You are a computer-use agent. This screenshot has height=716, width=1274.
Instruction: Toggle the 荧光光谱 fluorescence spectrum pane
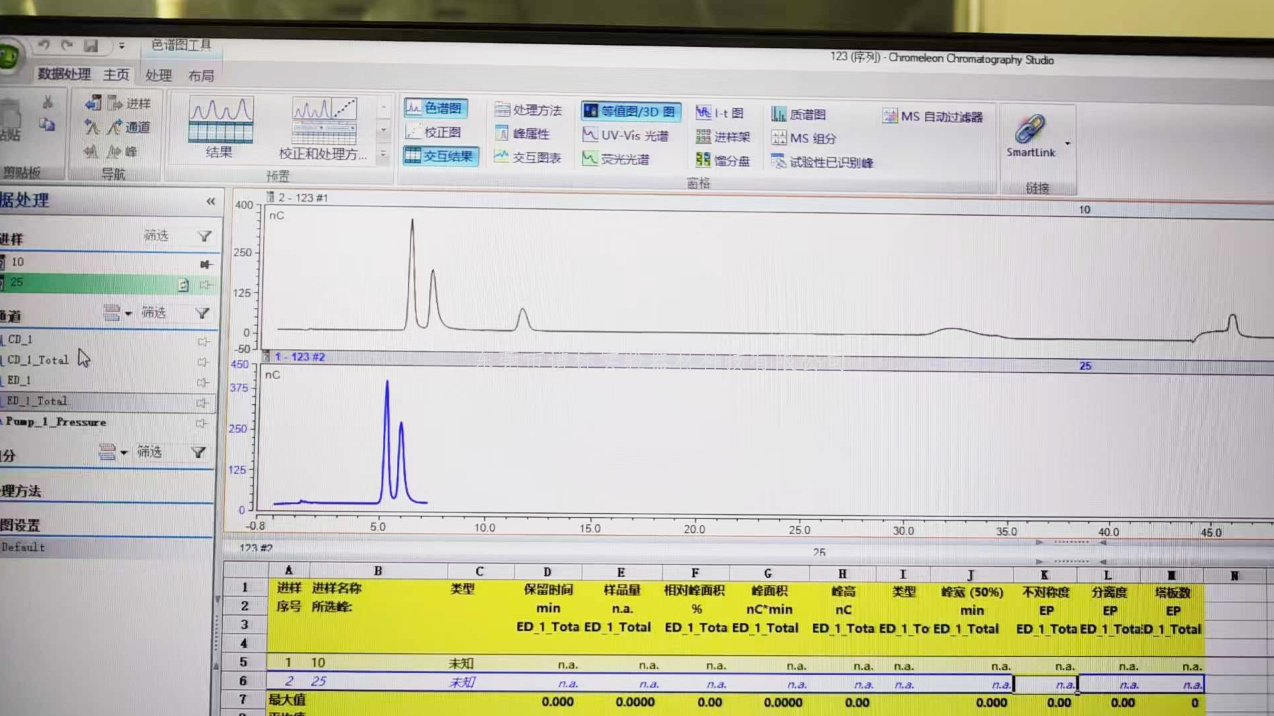tap(616, 158)
